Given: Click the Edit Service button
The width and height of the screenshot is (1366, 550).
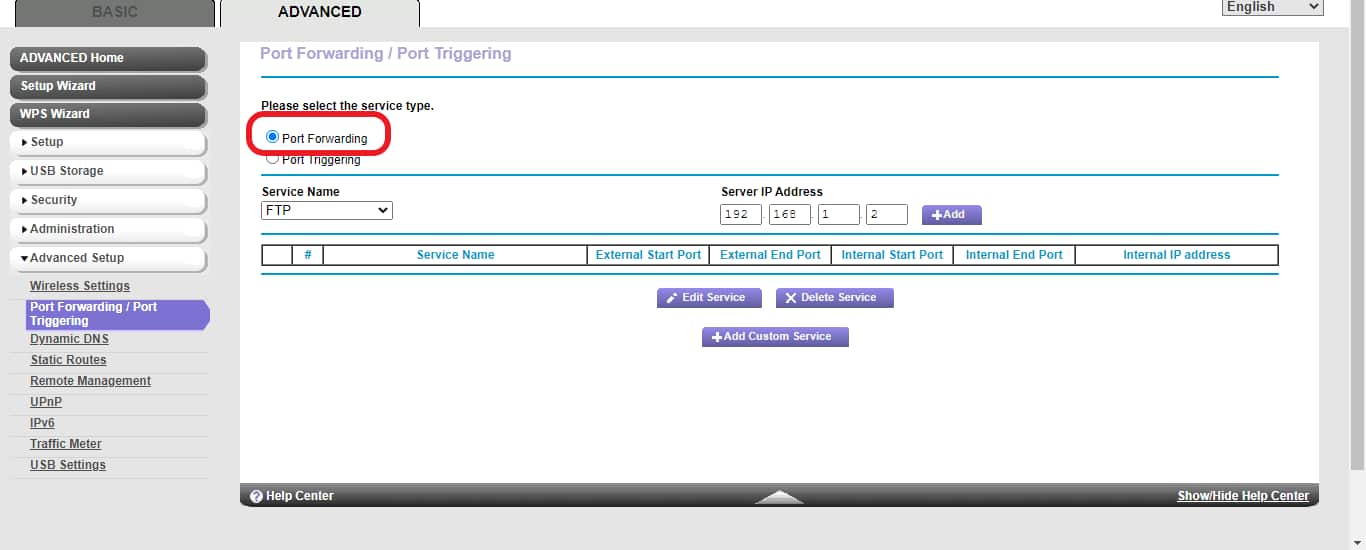Looking at the screenshot, I should 708,298.
